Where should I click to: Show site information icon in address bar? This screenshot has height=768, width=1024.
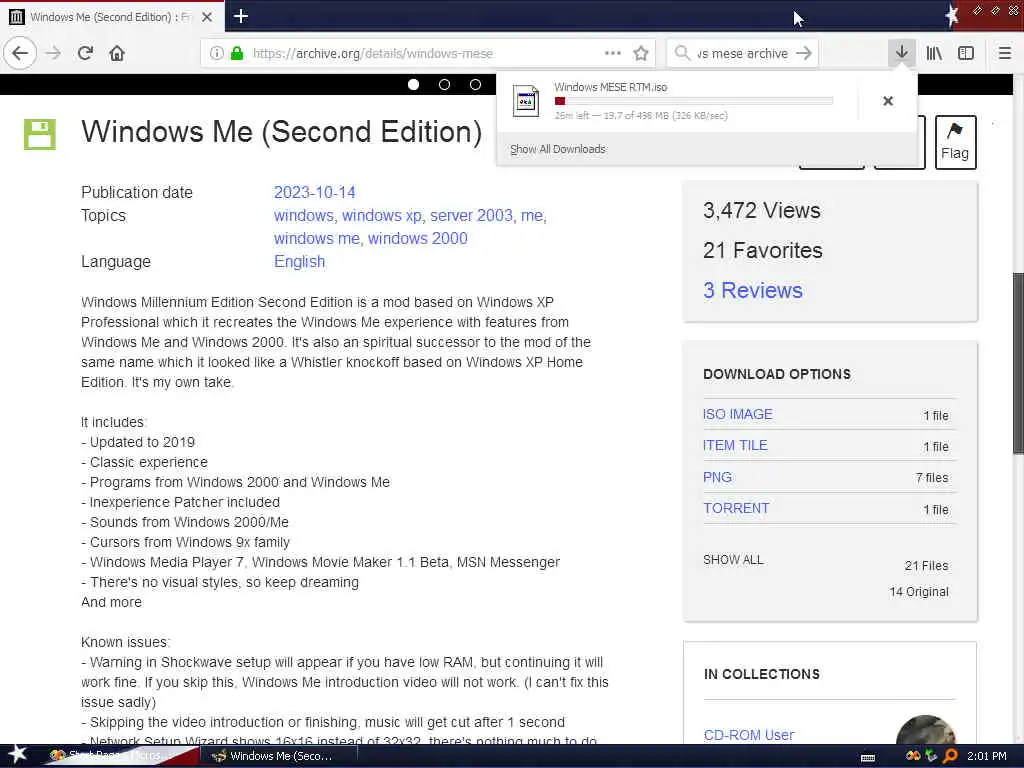[216, 53]
